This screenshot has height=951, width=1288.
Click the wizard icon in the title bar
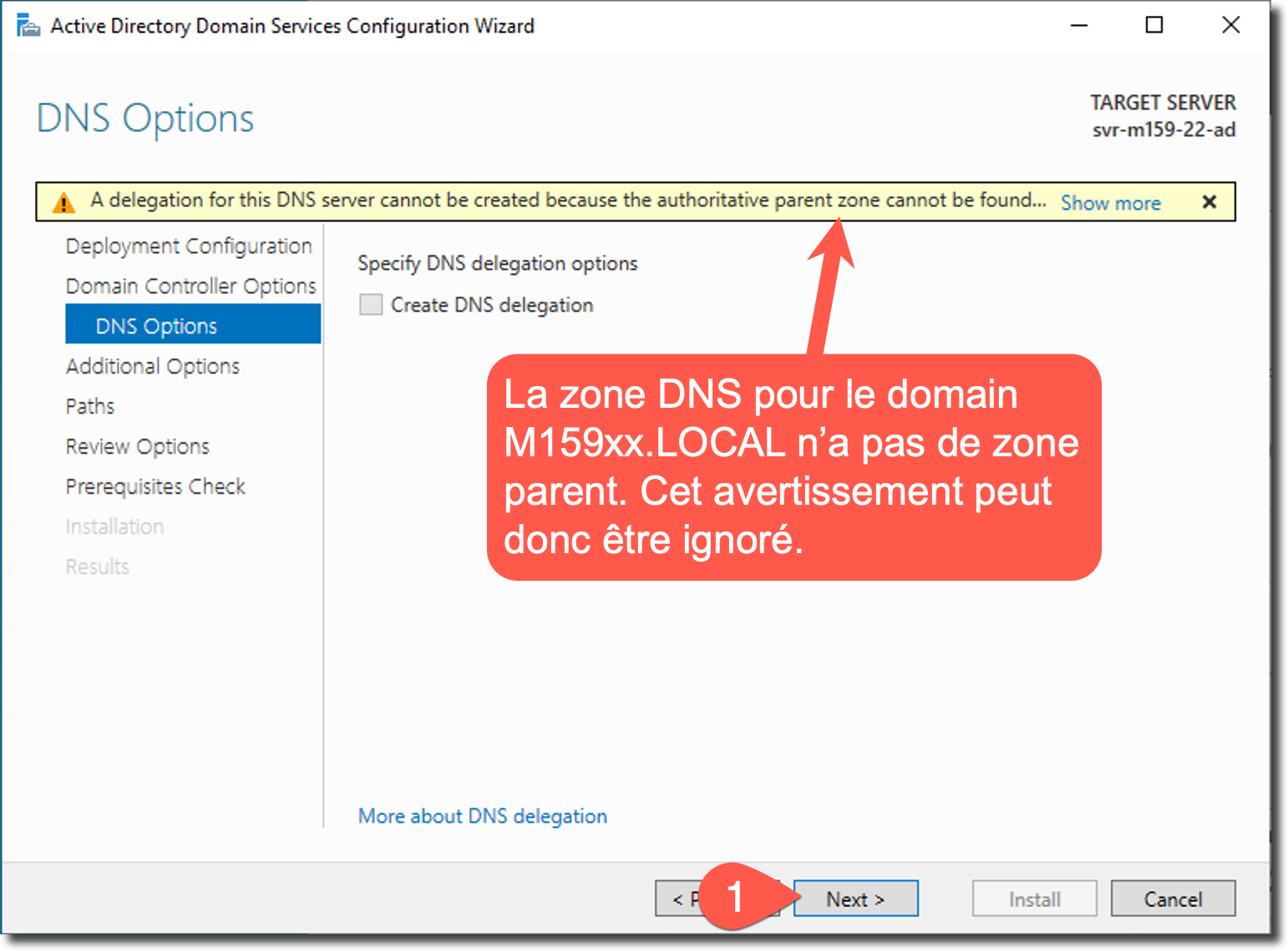(28, 26)
